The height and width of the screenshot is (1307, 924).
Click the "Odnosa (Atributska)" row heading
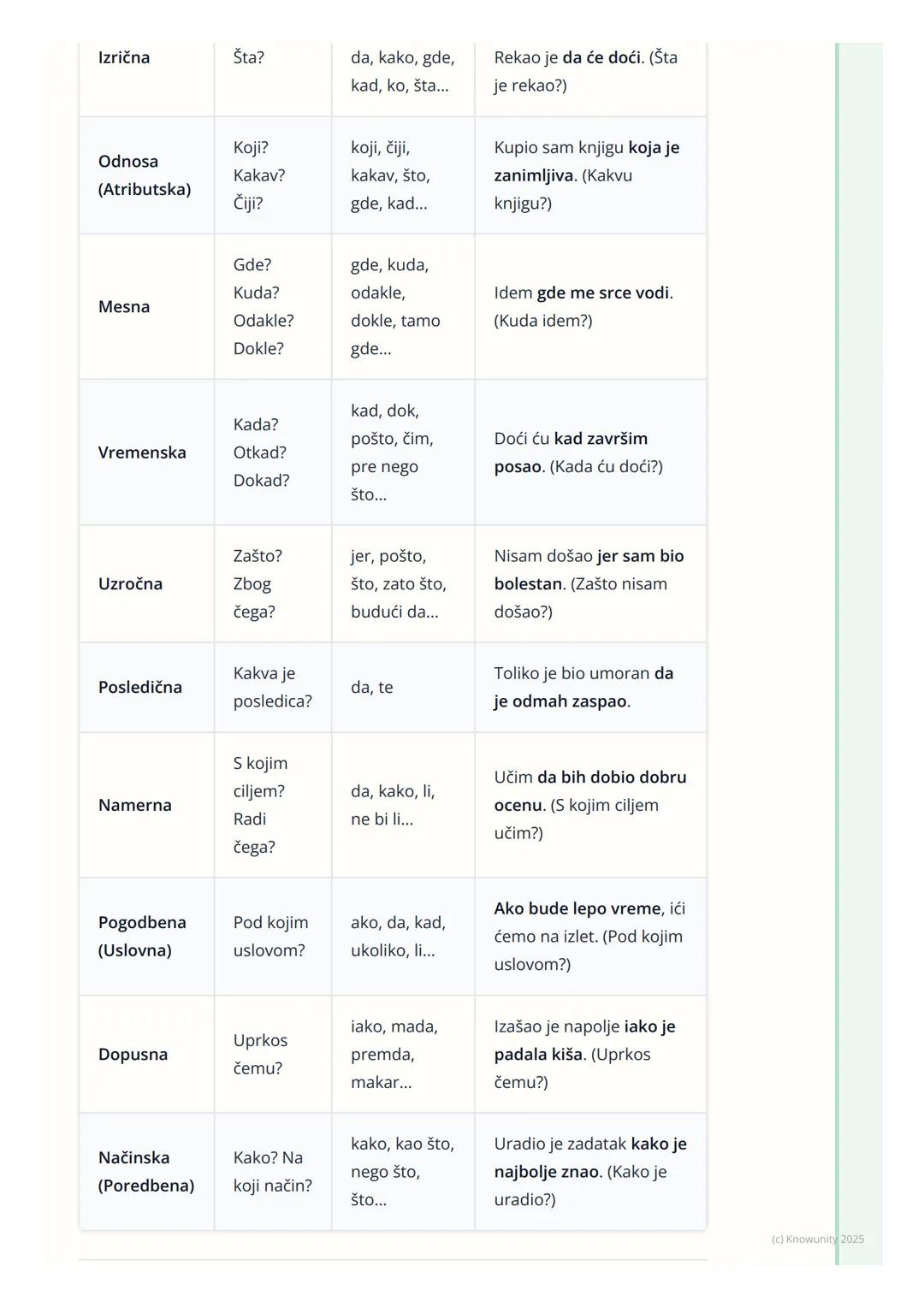[144, 175]
